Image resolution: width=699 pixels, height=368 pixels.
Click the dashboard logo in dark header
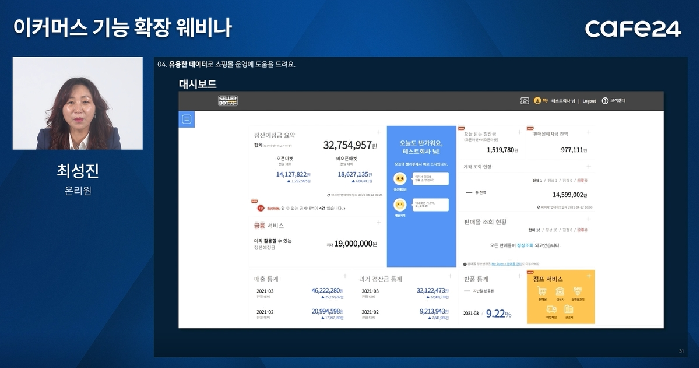(228, 101)
